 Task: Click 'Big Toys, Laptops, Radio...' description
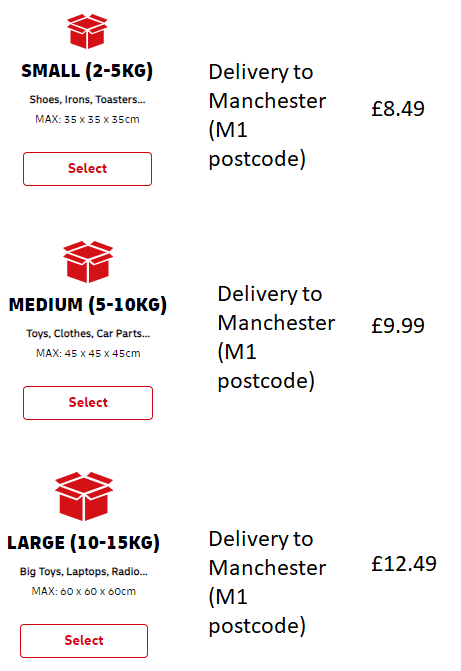click(x=84, y=571)
